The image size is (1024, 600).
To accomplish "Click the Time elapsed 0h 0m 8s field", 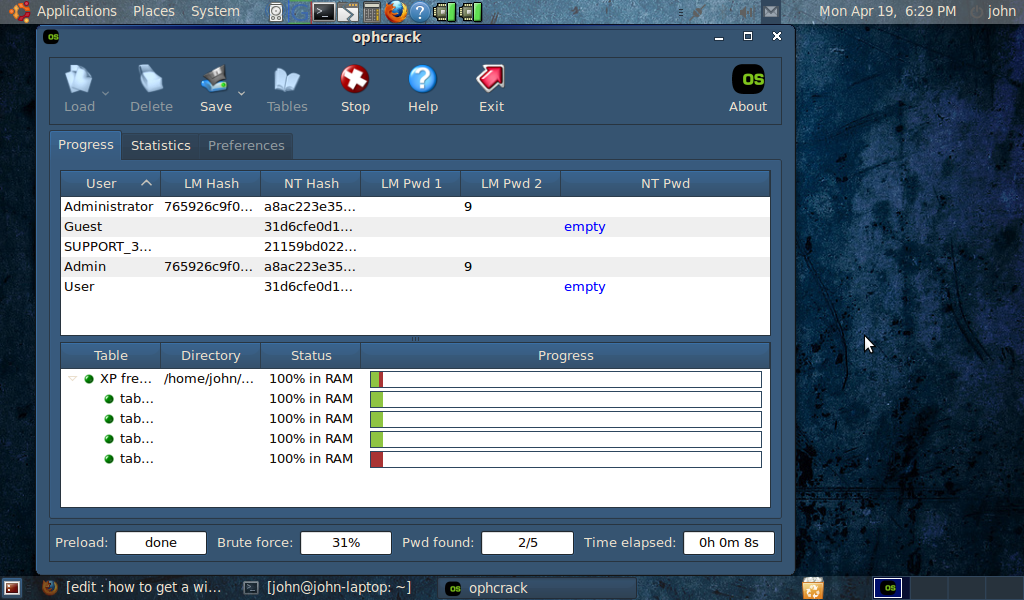I will (729, 543).
